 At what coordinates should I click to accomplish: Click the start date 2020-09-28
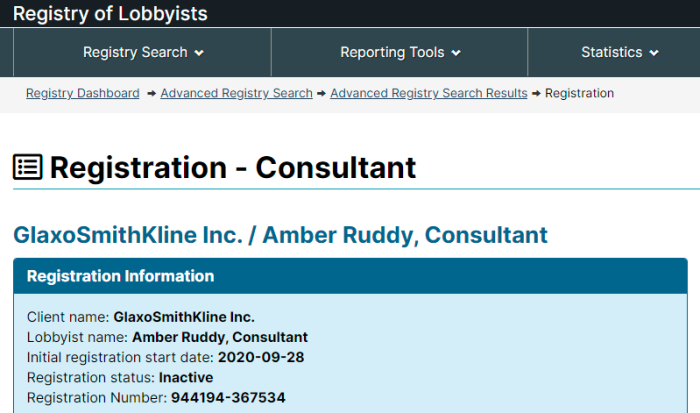click(261, 357)
